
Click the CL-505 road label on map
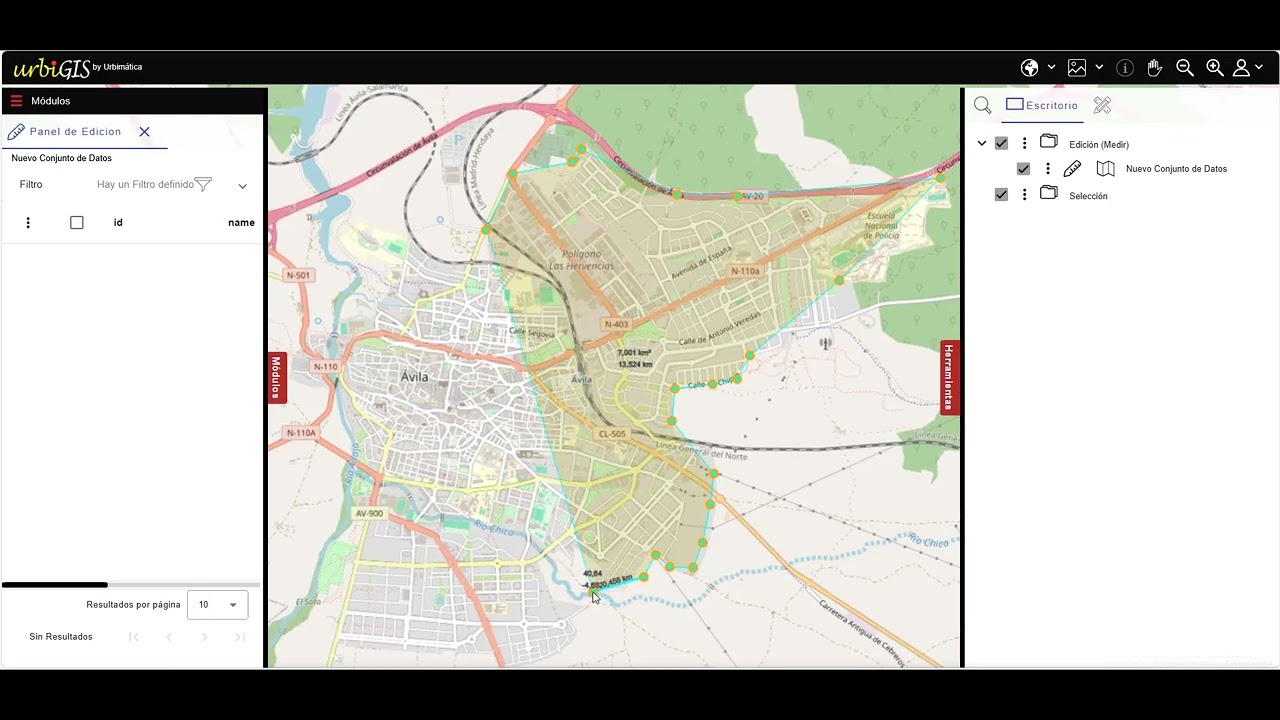click(611, 434)
